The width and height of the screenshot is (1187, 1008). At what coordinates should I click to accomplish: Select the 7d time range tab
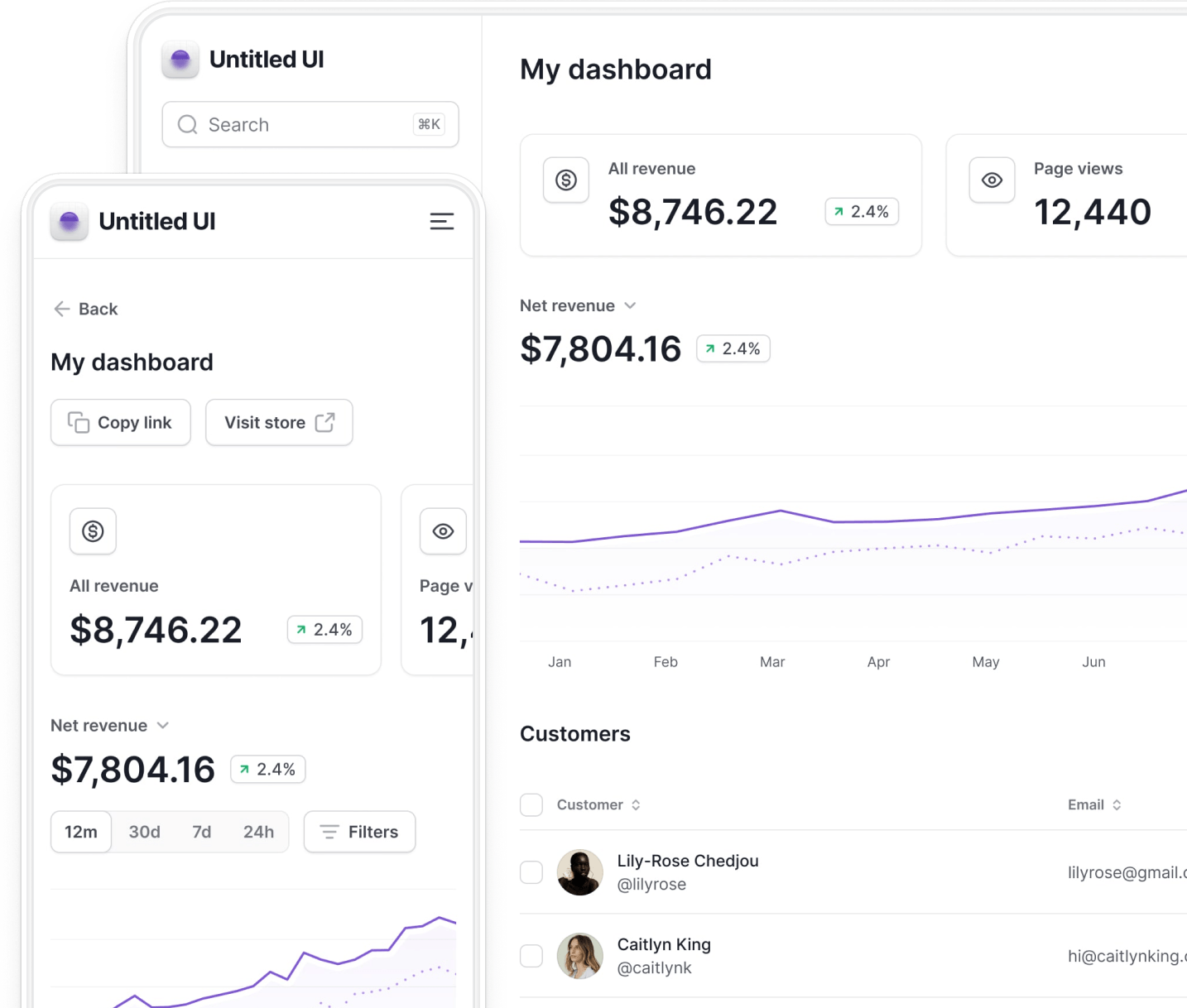tap(201, 832)
